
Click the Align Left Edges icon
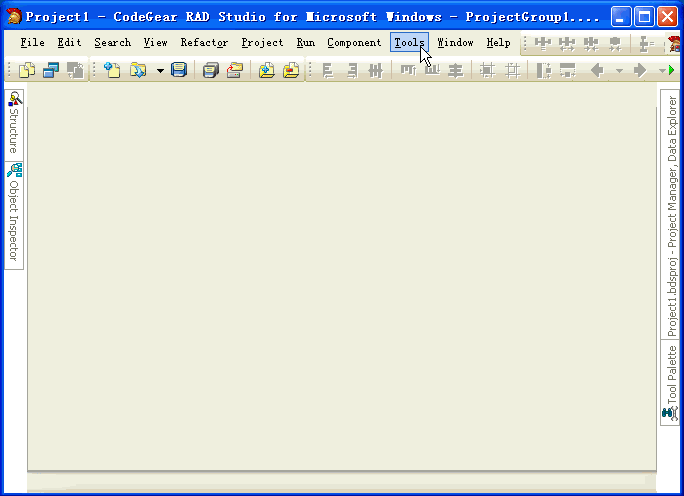click(x=328, y=70)
